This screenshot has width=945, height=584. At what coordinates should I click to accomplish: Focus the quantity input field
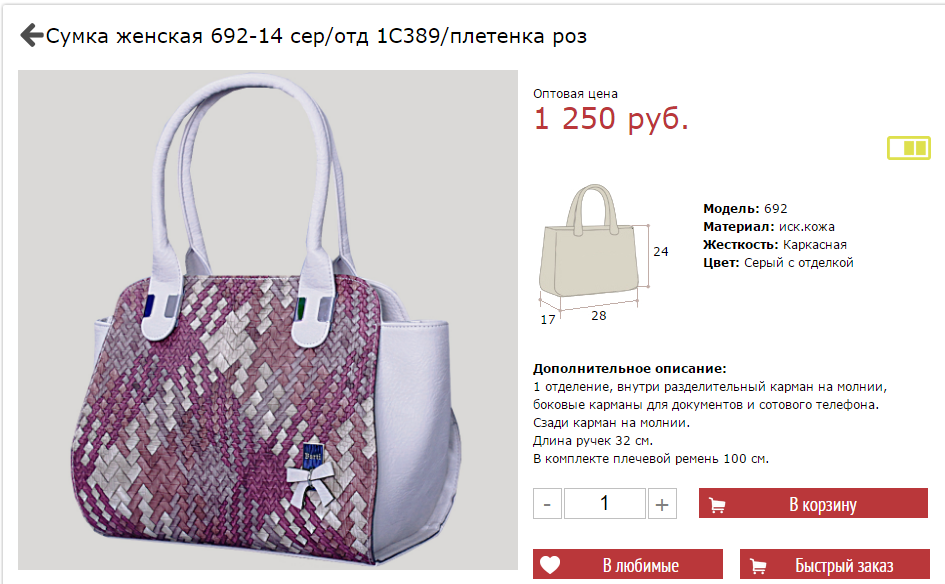(604, 504)
